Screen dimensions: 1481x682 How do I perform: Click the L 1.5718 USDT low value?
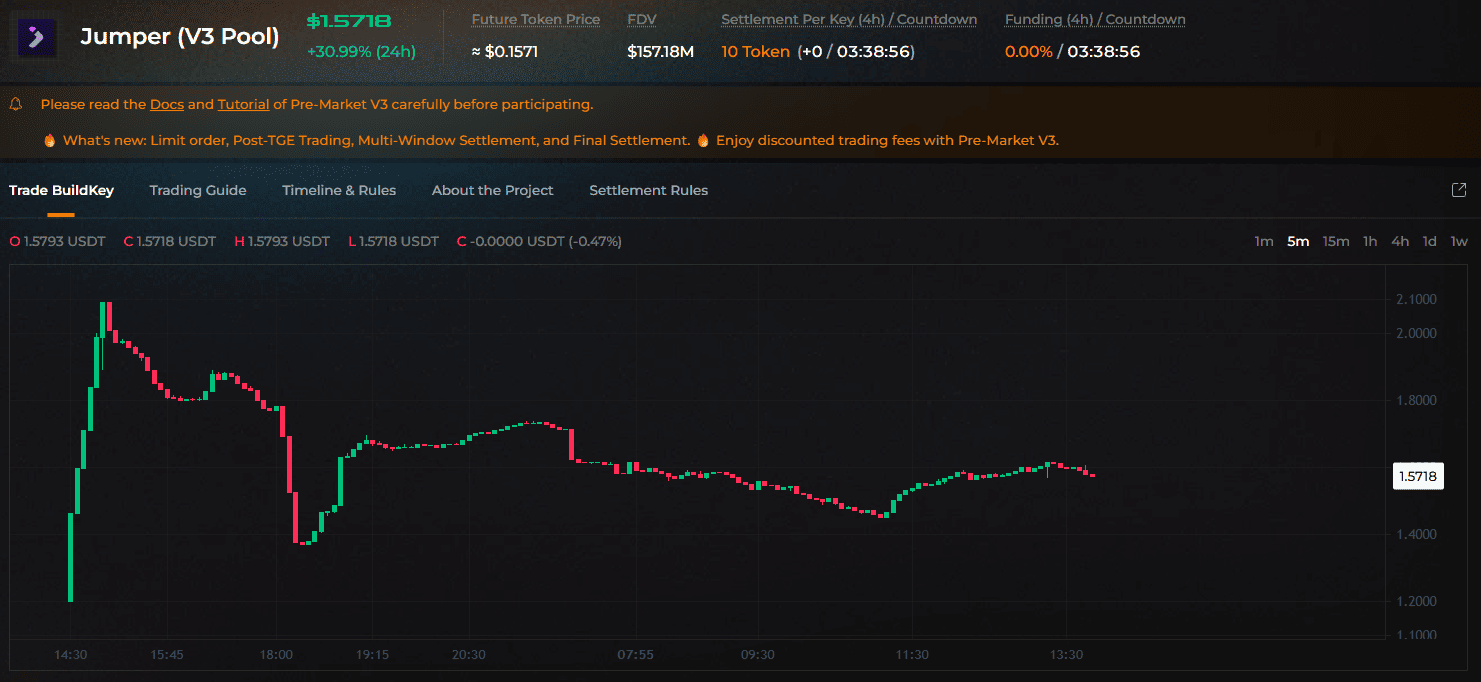tap(393, 241)
